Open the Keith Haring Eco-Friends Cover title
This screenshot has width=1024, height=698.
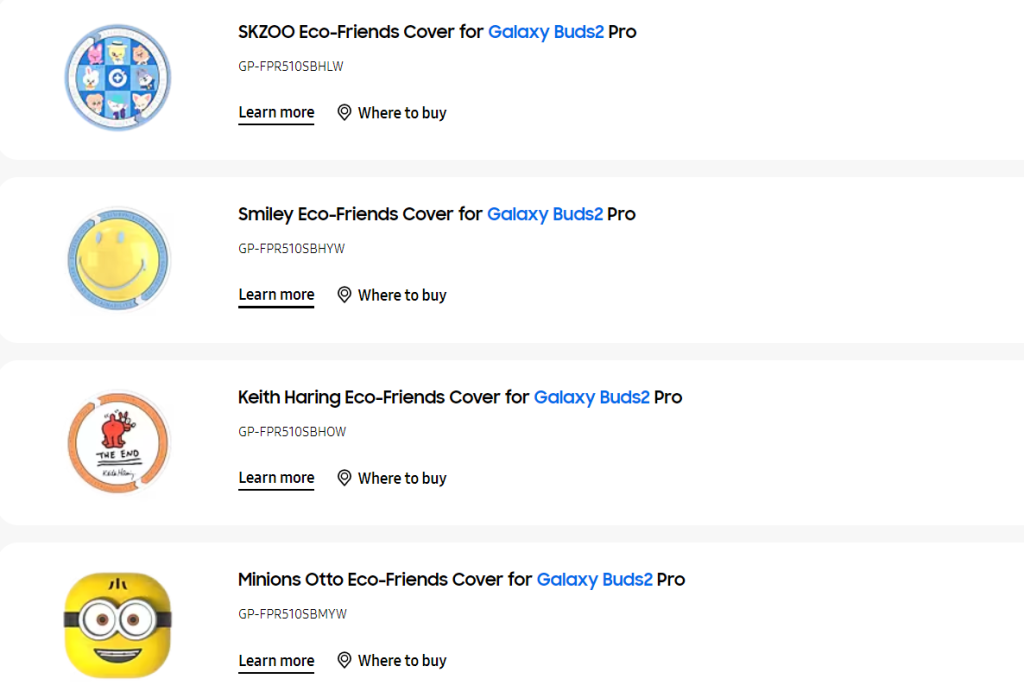tap(460, 397)
